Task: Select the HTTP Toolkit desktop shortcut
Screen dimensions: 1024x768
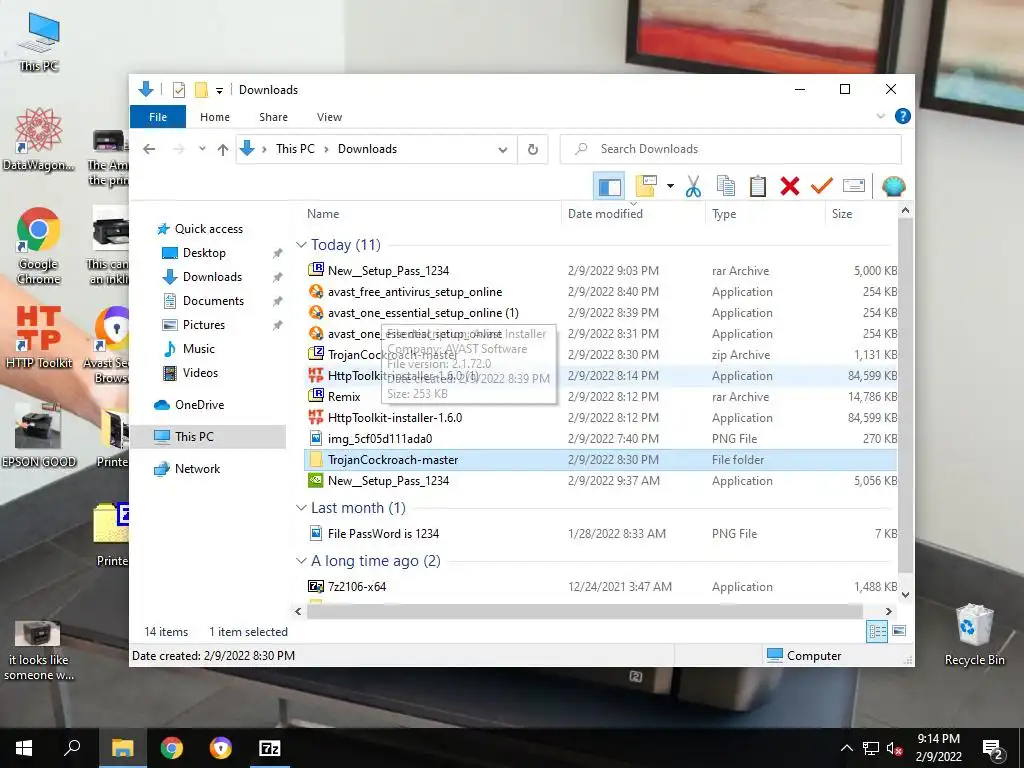Action: [x=39, y=338]
